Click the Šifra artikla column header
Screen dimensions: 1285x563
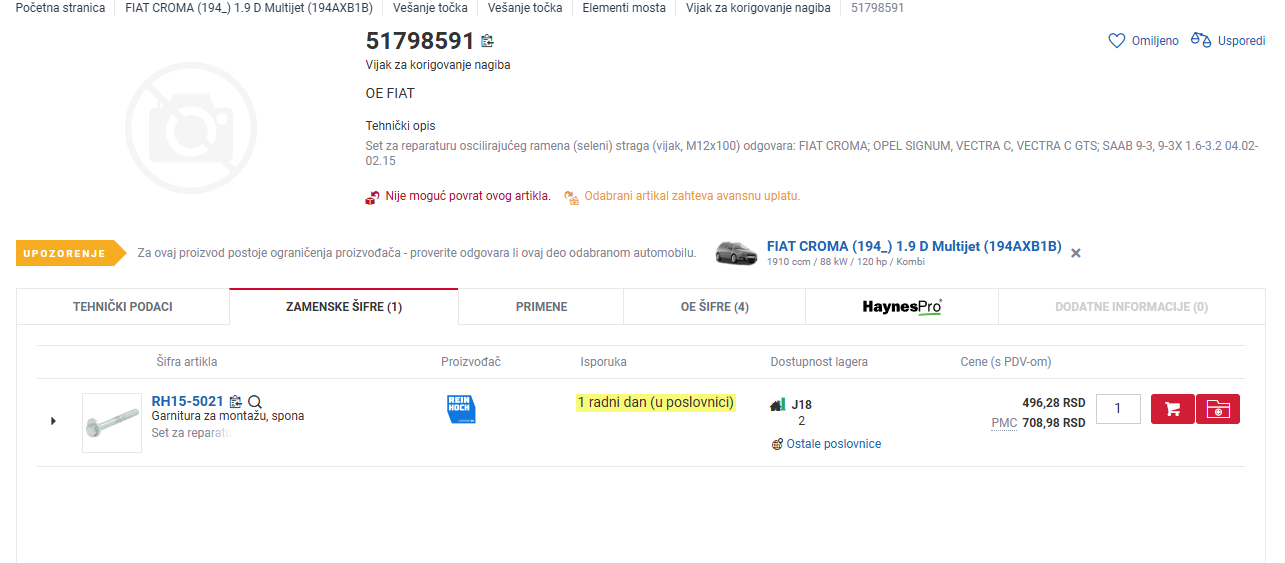(187, 362)
